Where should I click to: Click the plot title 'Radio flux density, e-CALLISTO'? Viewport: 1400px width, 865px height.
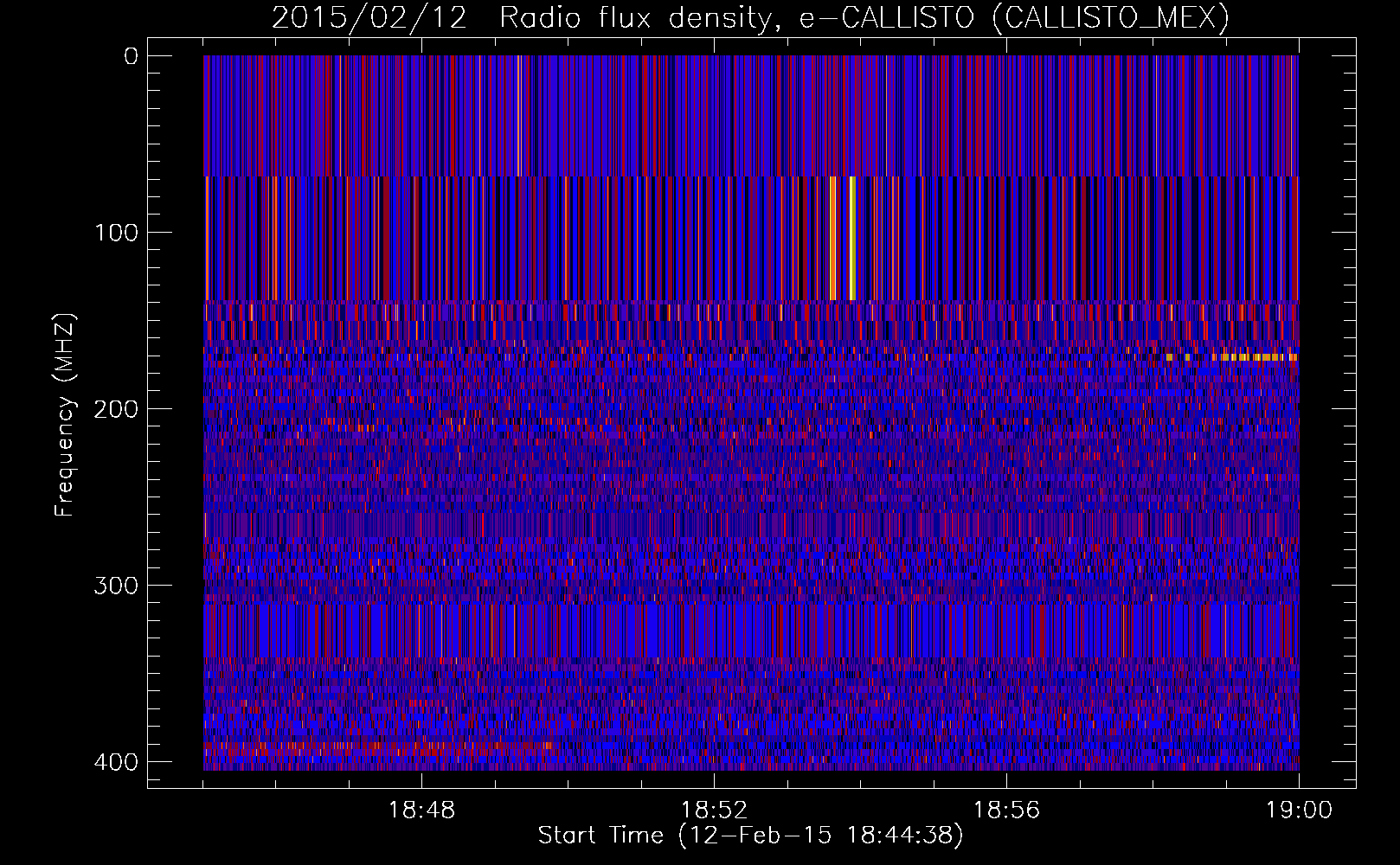[x=735, y=17]
